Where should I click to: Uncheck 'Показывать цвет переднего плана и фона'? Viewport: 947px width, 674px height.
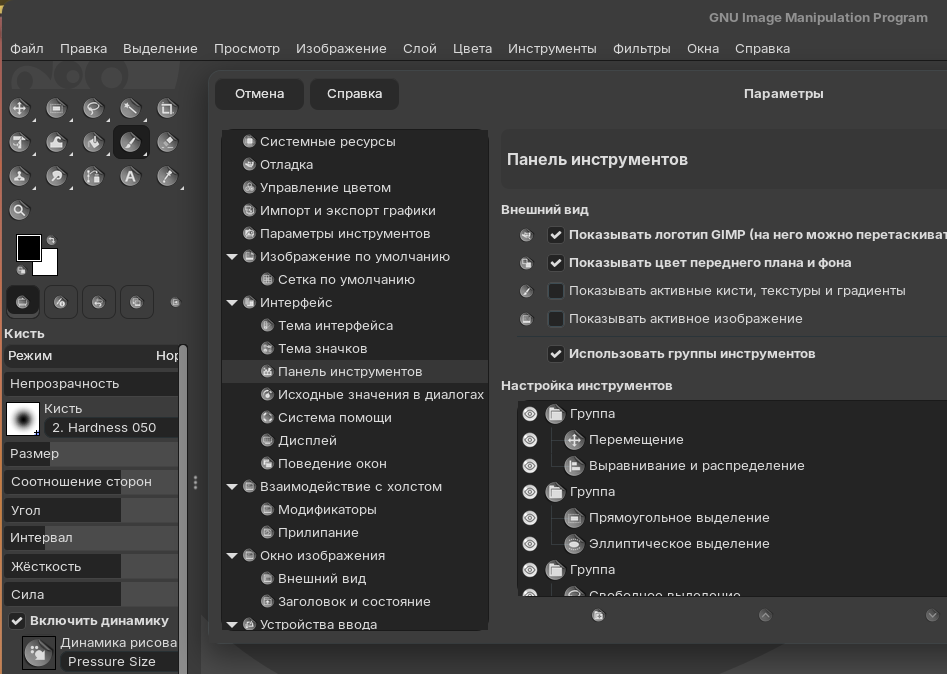click(556, 263)
